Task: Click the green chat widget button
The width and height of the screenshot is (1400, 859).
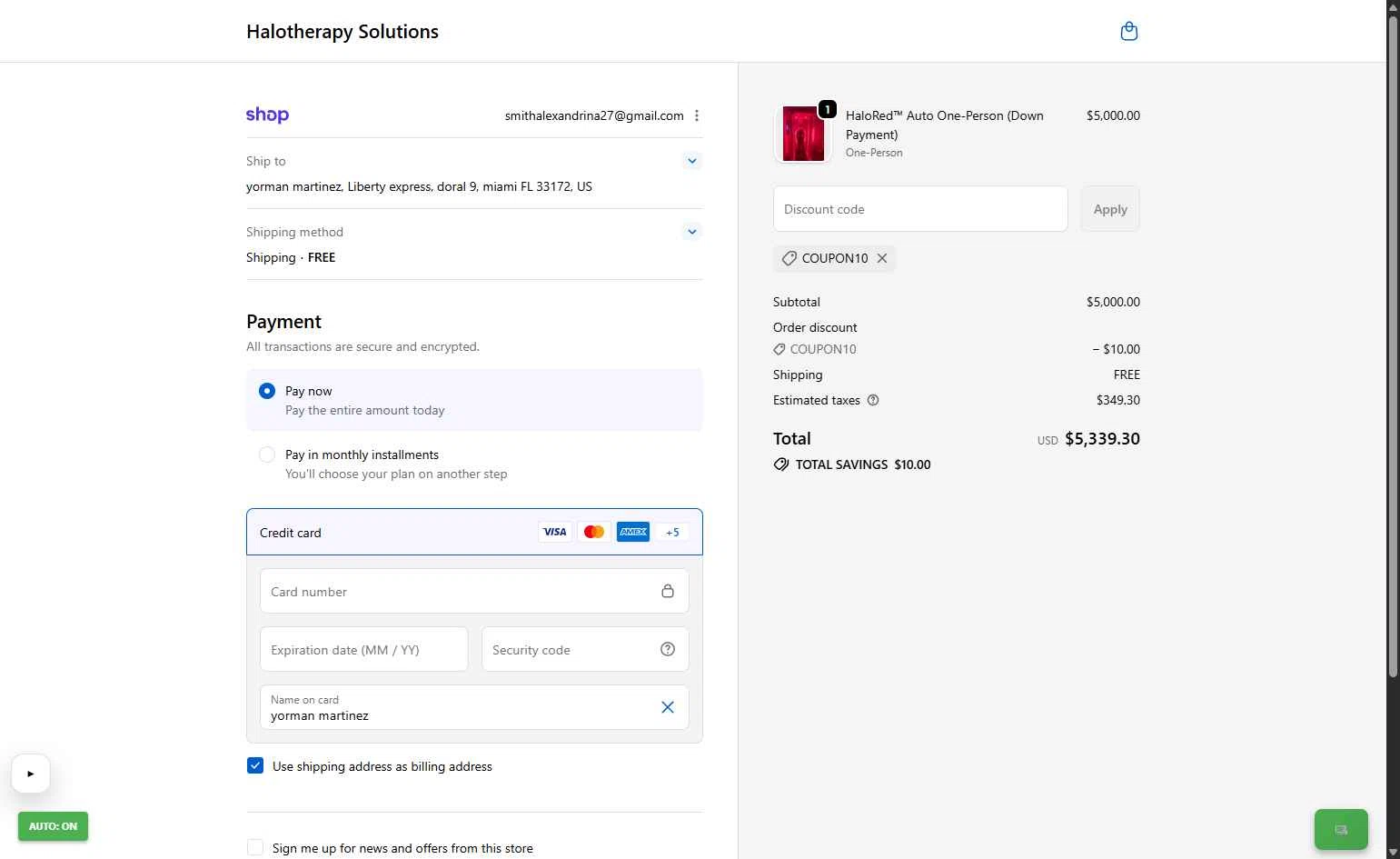Action: [x=1341, y=829]
